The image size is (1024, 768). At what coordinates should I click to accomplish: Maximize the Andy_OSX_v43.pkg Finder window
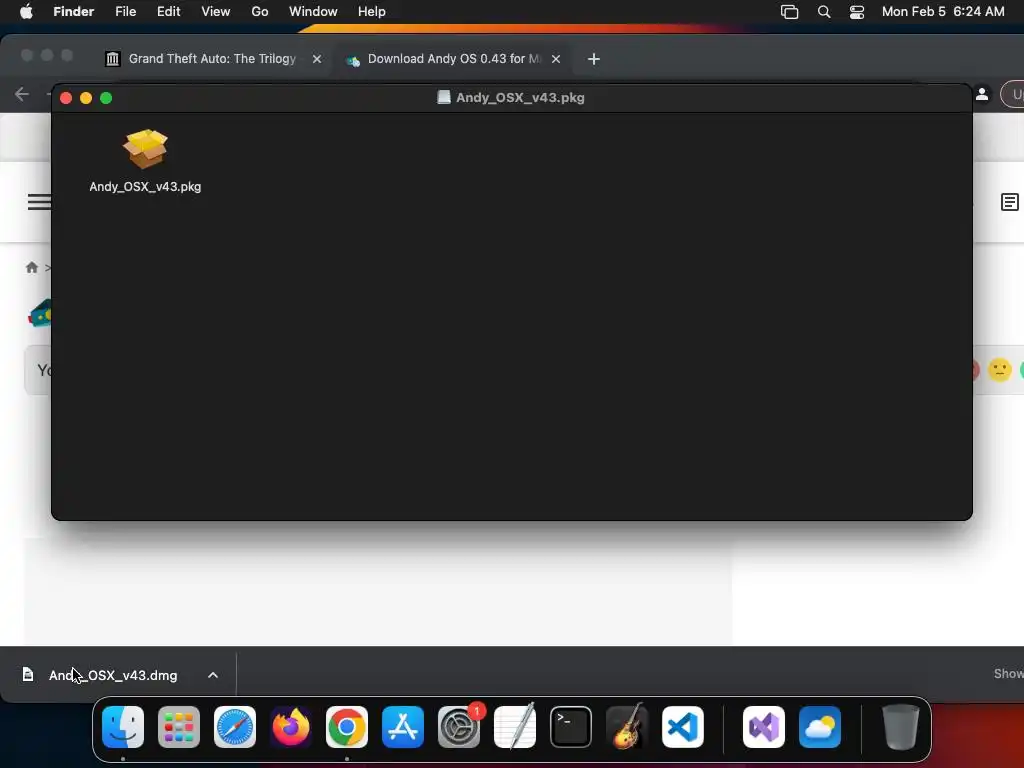106,98
